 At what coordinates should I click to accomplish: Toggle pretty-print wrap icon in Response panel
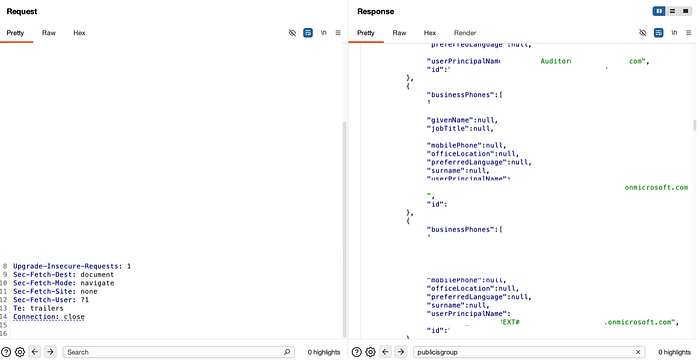[x=658, y=33]
